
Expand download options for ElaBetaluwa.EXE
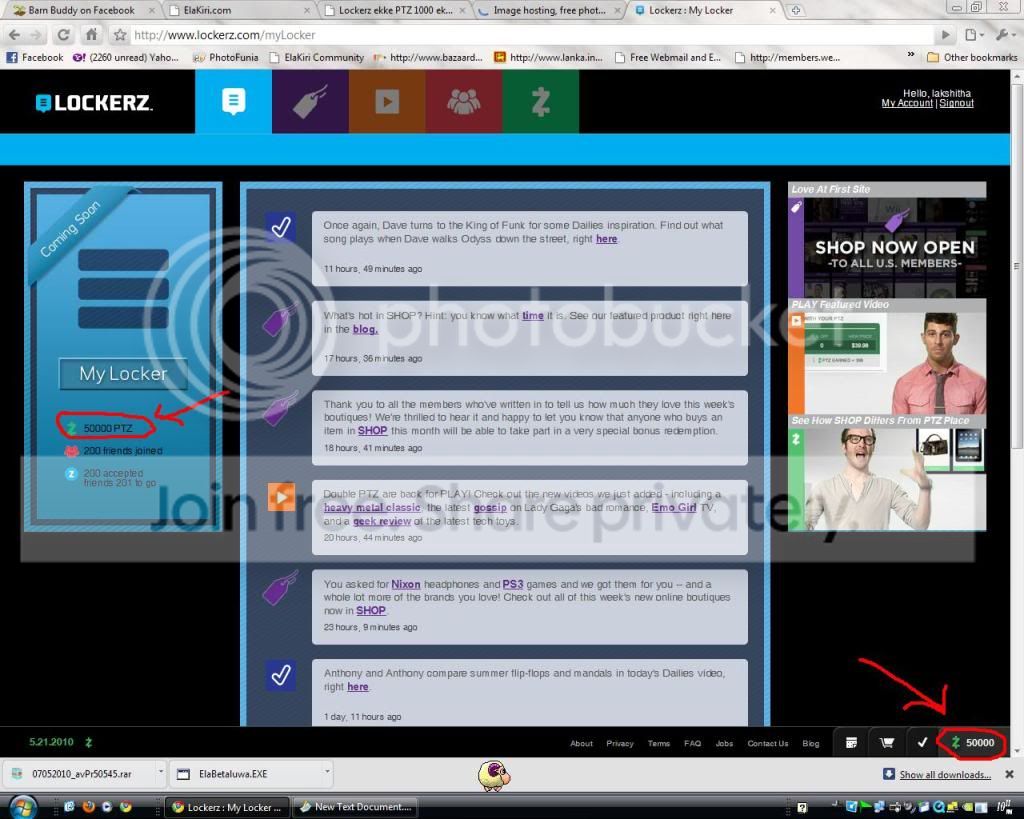[327, 772]
